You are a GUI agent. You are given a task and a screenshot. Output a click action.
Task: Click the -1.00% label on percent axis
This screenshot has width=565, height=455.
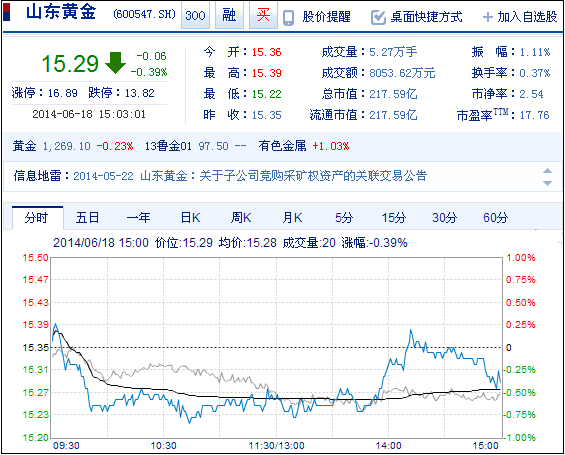click(520, 438)
